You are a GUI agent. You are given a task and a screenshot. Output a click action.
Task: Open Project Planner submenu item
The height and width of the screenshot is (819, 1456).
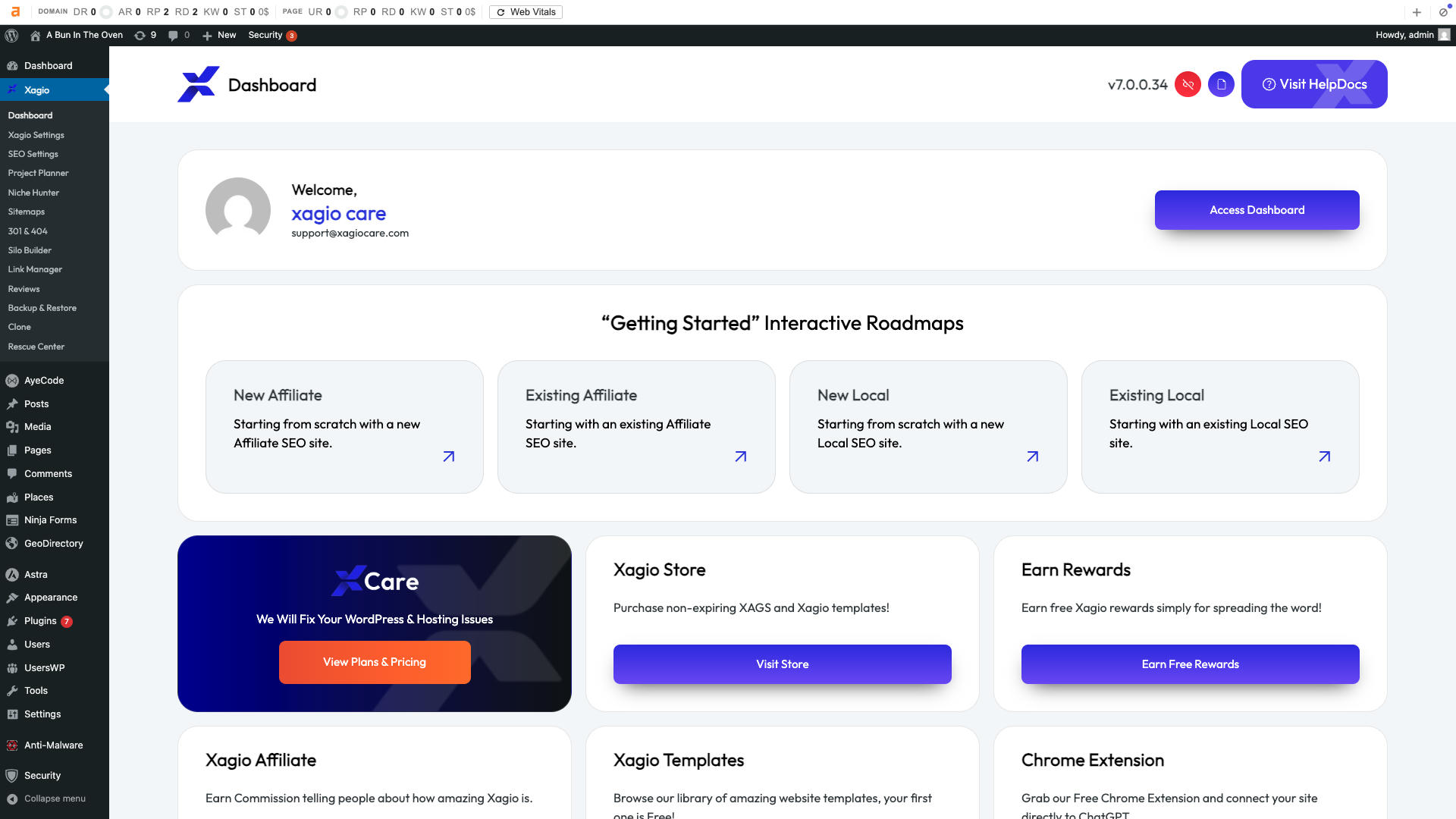click(38, 173)
